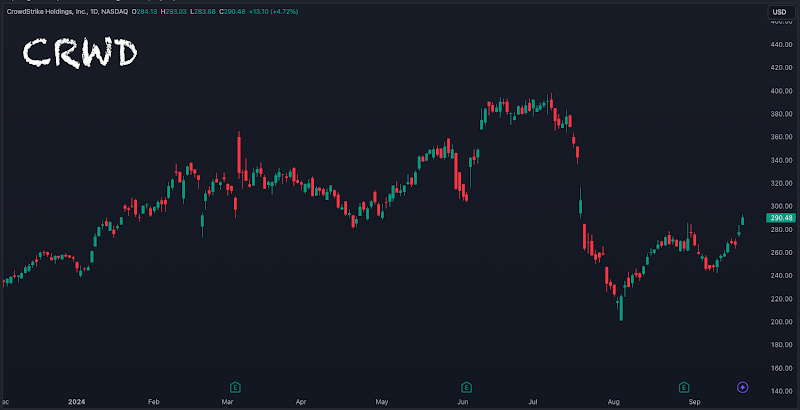The image size is (800, 410).
Task: Click the Jul label on time axis
Action: pyautogui.click(x=535, y=402)
